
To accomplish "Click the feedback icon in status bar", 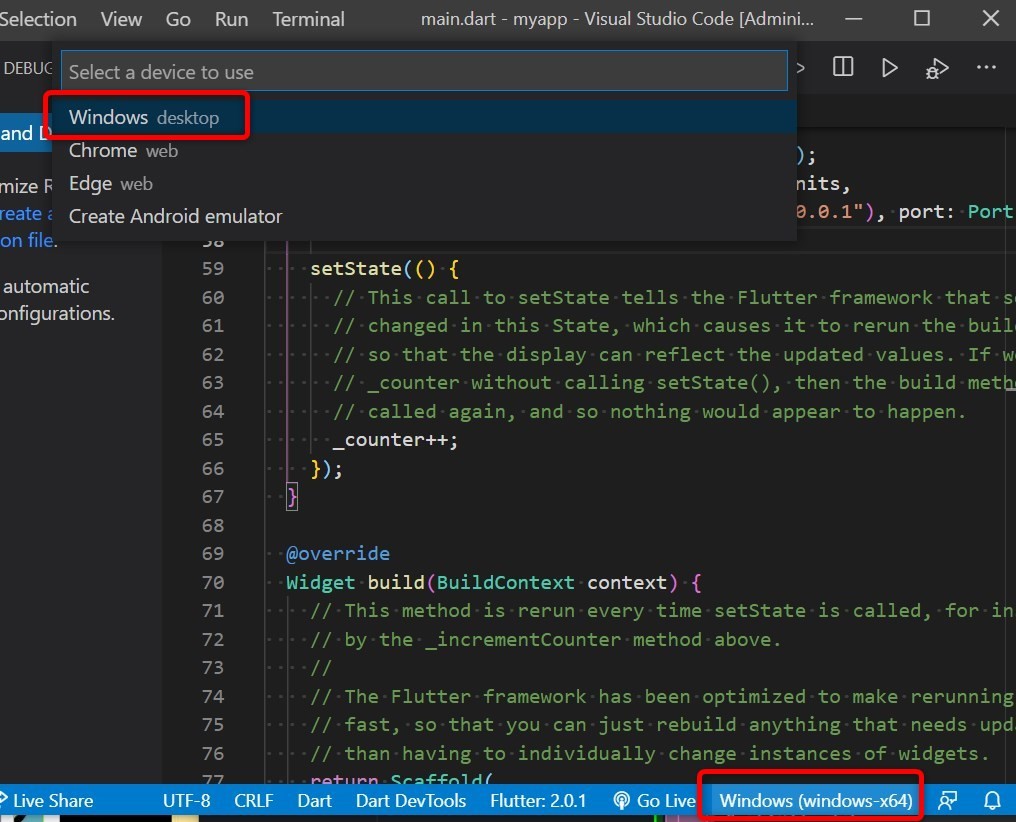I will coord(947,801).
